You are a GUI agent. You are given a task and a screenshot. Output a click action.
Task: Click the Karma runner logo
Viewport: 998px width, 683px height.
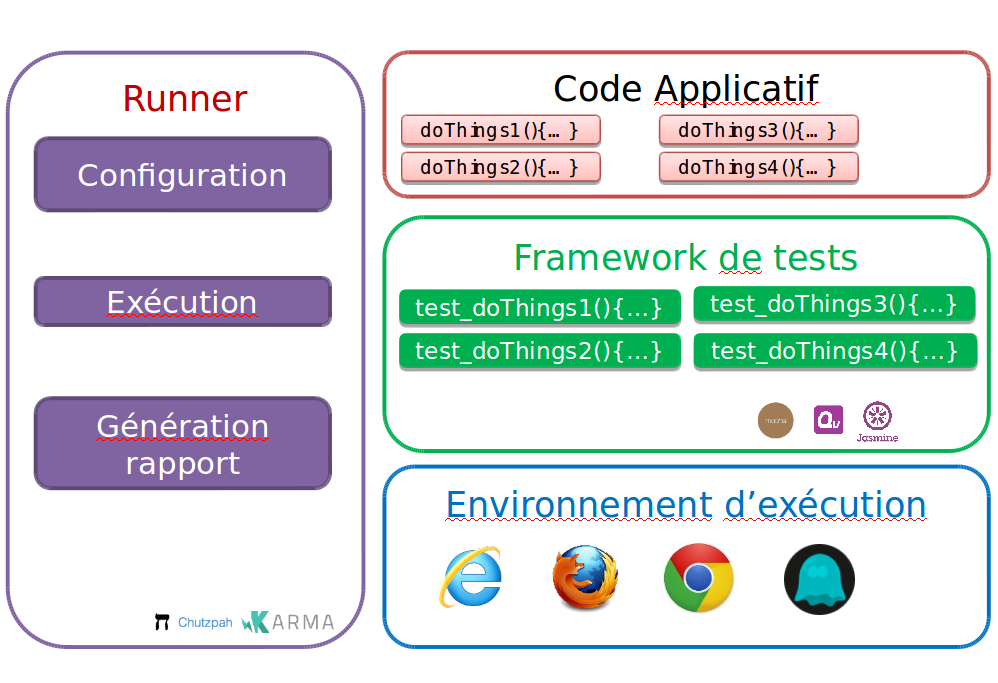pyautogui.click(x=288, y=622)
